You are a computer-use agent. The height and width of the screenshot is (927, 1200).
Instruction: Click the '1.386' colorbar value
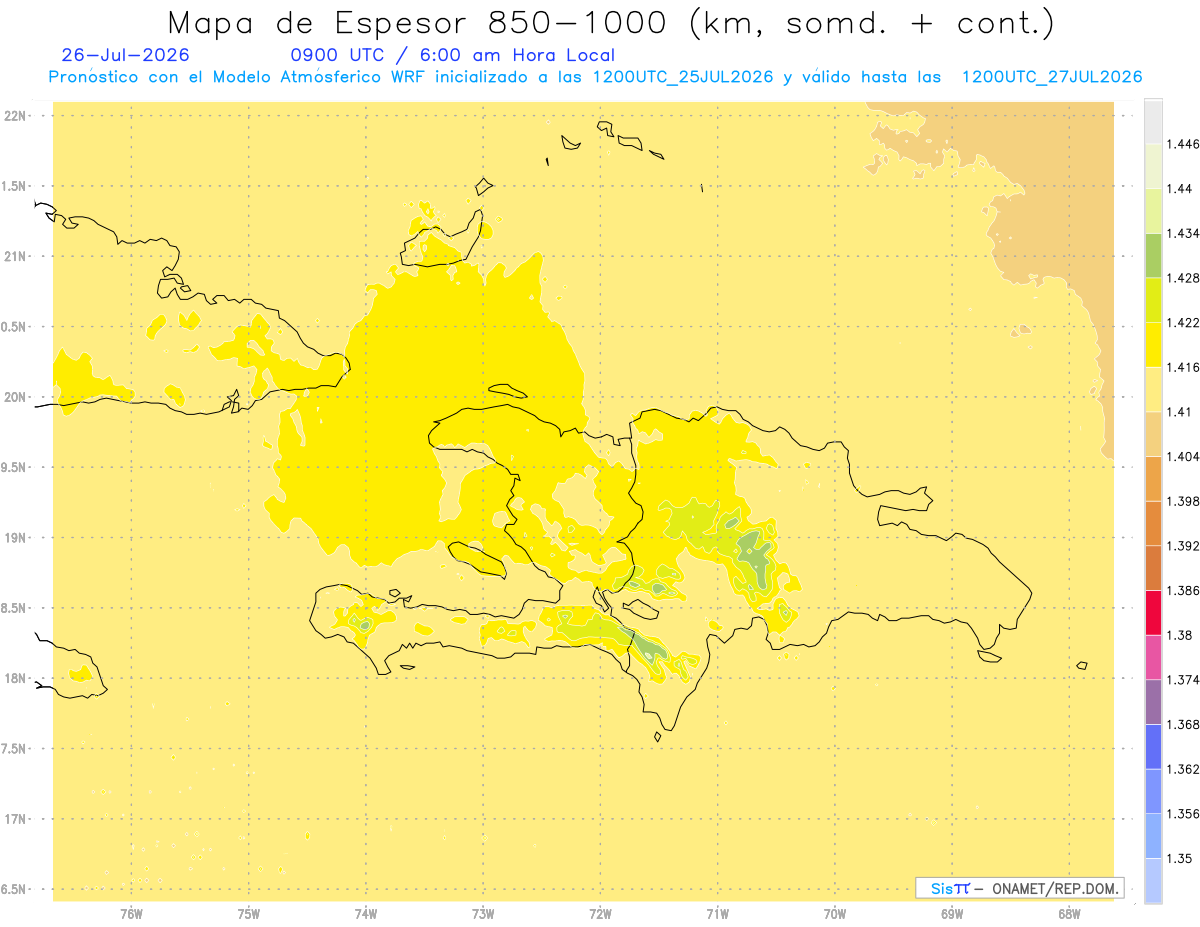click(x=1183, y=590)
